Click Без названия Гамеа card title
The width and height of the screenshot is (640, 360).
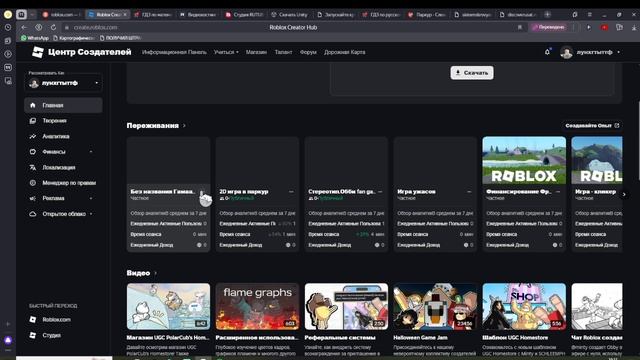163,191
